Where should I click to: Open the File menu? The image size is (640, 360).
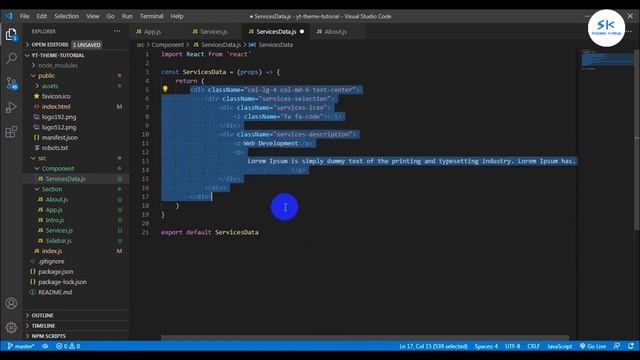pos(24,16)
